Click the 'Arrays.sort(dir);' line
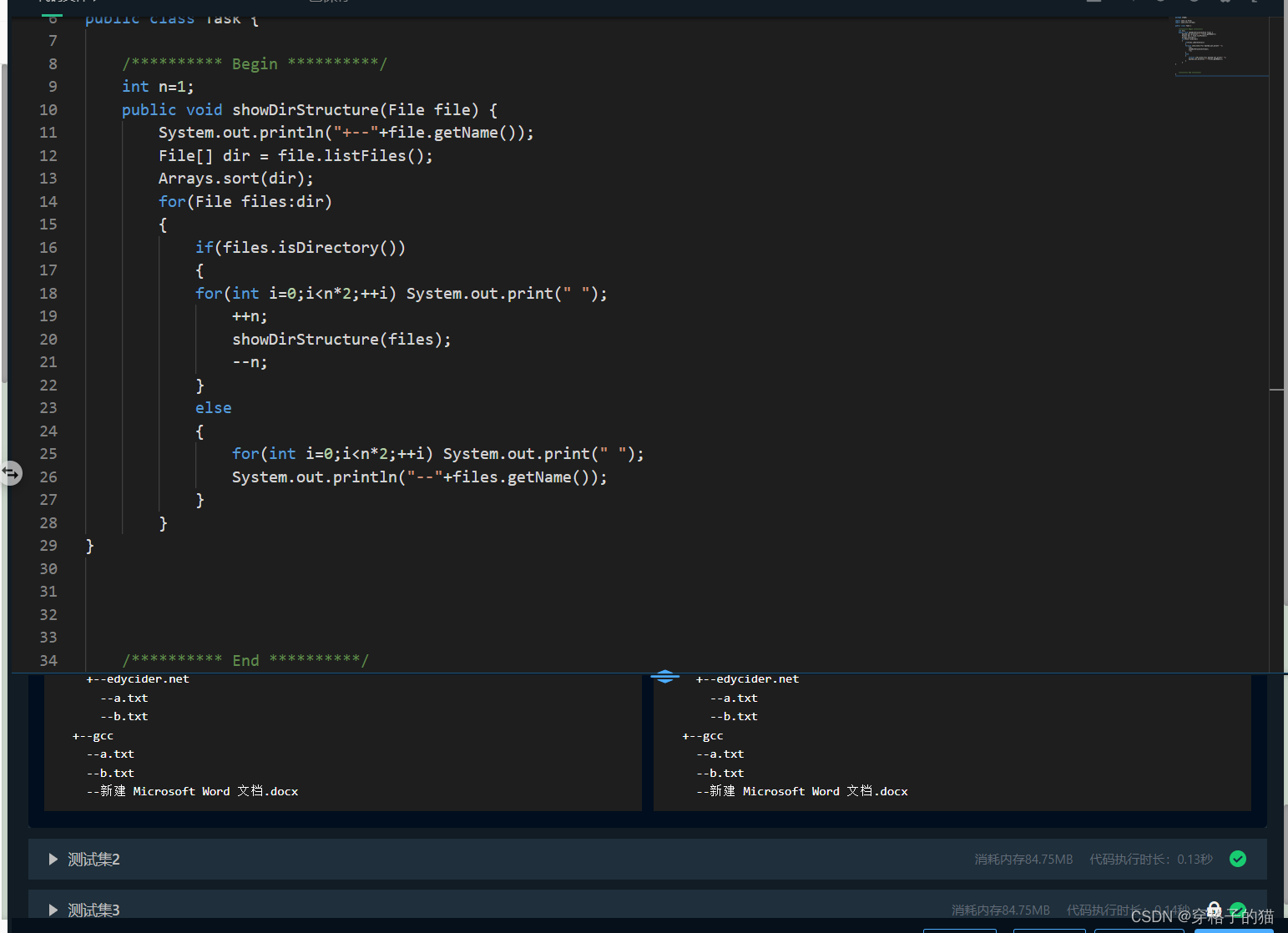 pos(236,179)
